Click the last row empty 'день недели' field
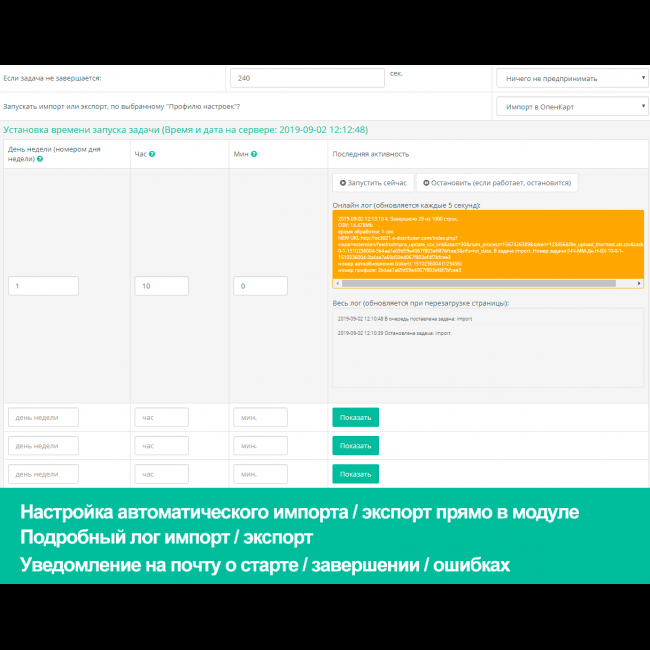Screen dimensions: 650x650 43,474
